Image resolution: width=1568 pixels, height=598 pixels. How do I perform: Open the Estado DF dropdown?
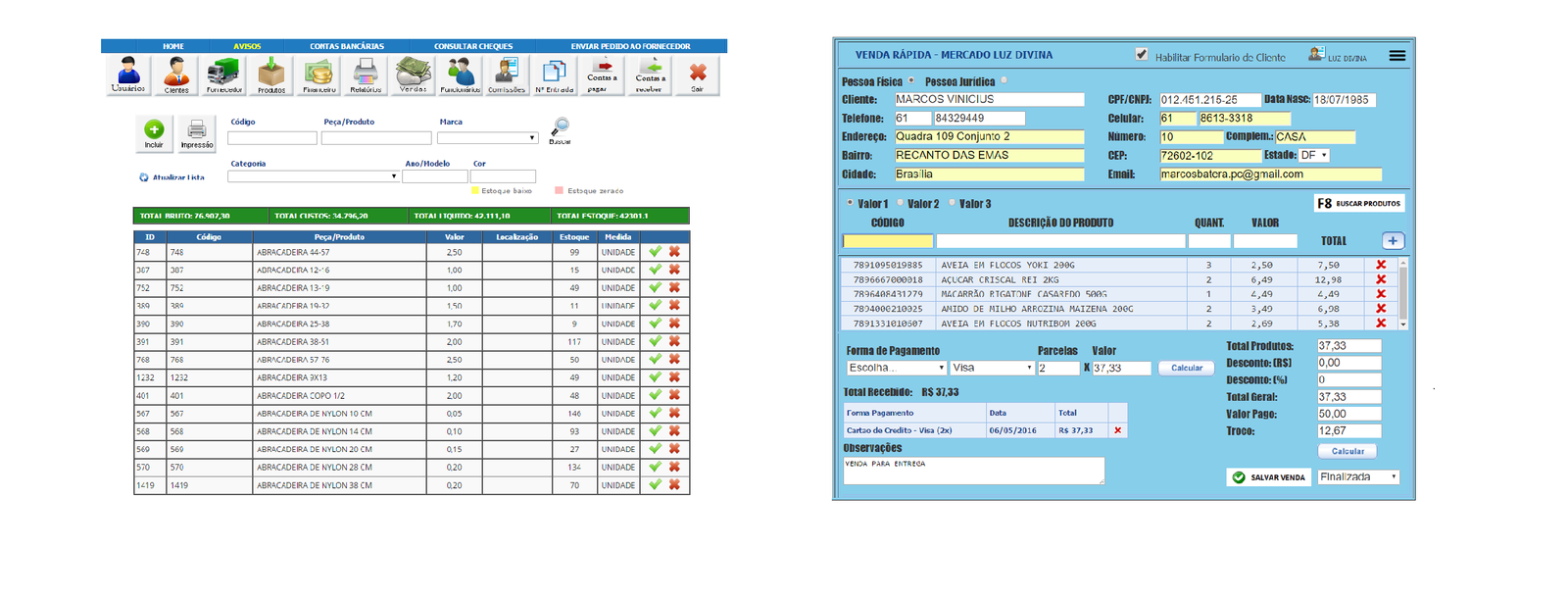(1314, 155)
